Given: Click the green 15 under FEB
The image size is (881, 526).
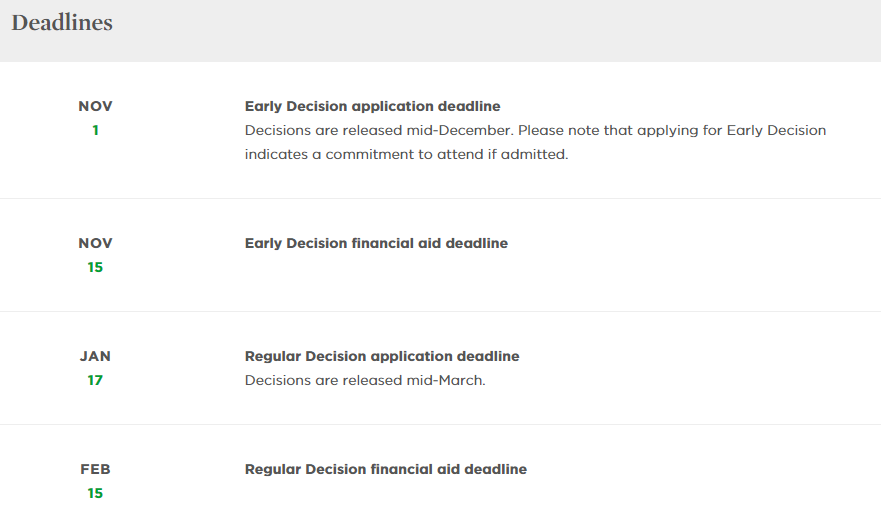Looking at the screenshot, I should click(95, 493).
